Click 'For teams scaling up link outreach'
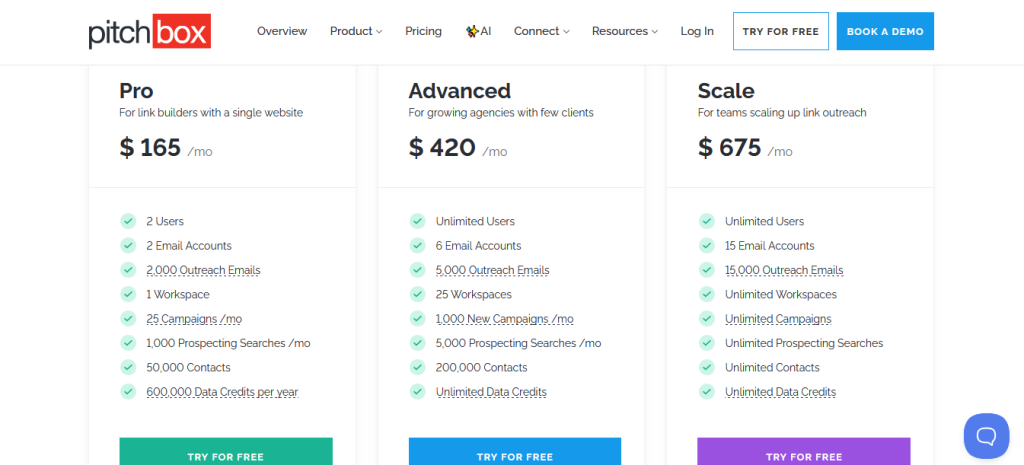The image size is (1024, 465). click(x=782, y=112)
